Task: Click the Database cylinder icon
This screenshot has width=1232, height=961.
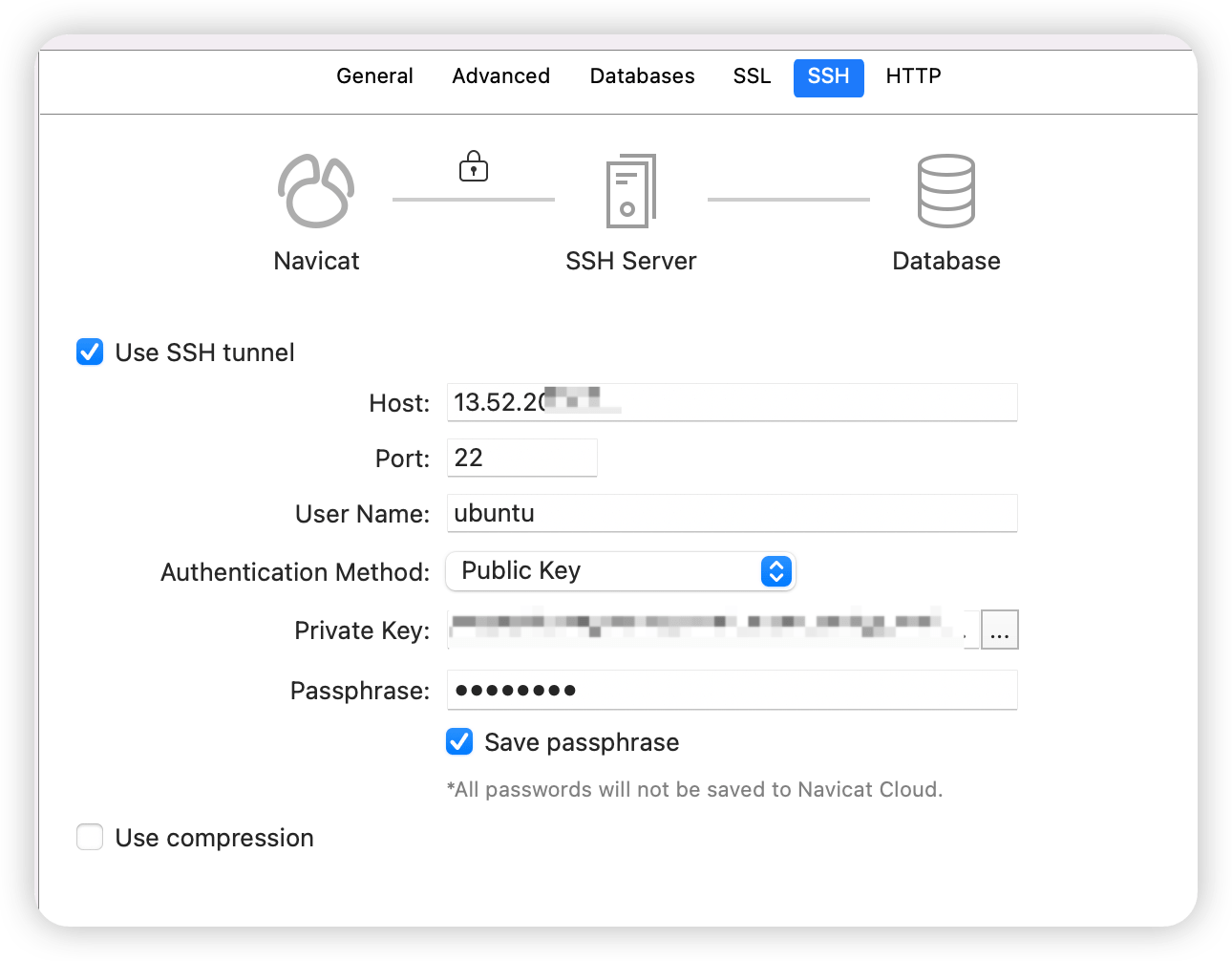Action: 946,191
